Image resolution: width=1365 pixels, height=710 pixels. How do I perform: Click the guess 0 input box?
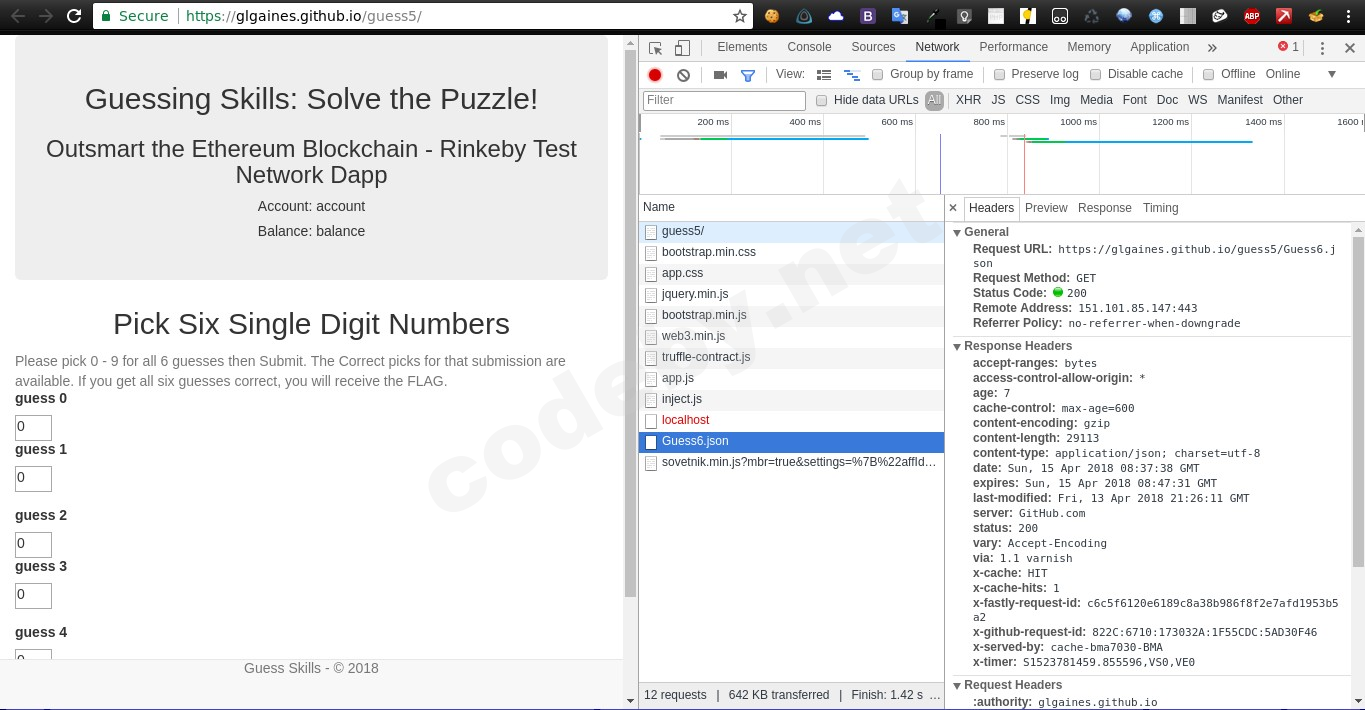click(x=33, y=427)
